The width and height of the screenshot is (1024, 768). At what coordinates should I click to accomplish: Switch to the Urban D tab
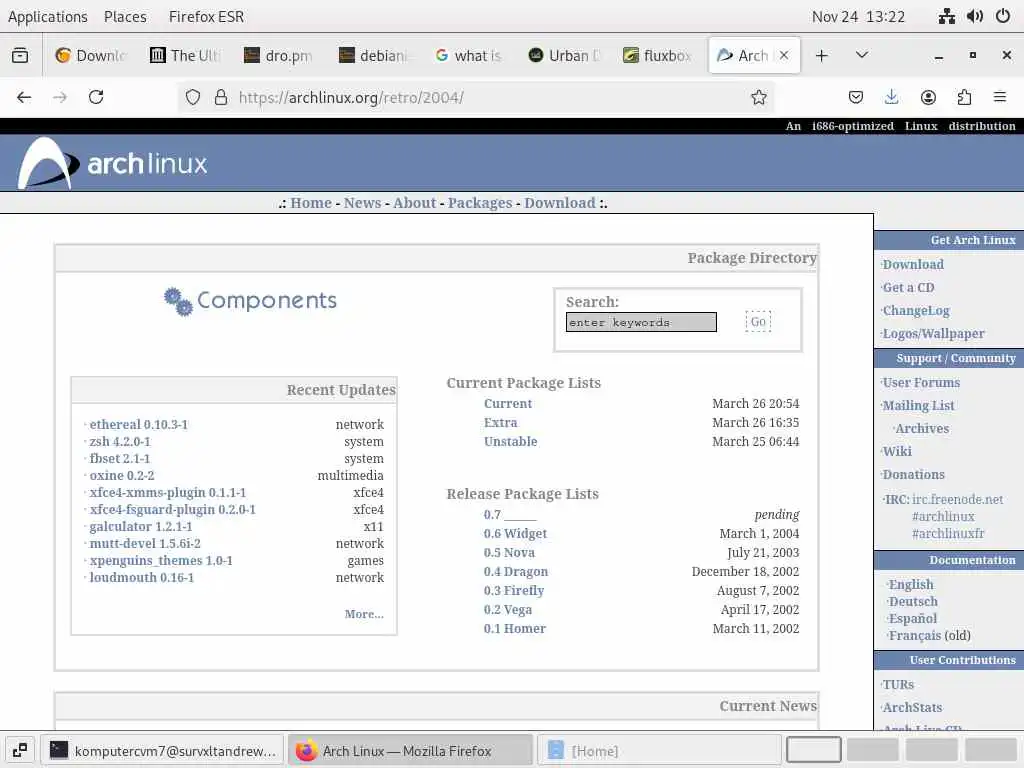(x=563, y=56)
